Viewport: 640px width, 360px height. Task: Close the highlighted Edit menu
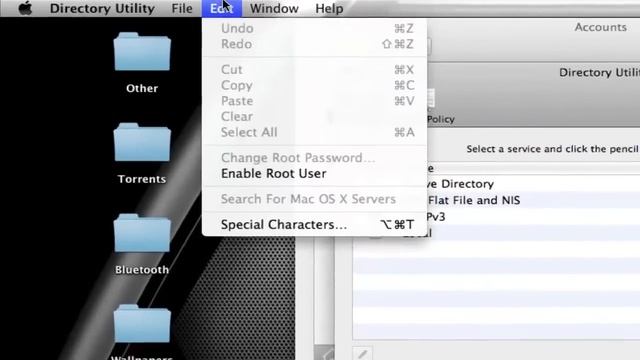coord(222,9)
